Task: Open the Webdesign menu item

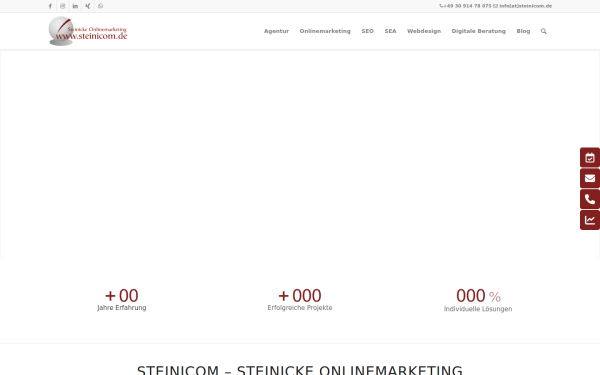Action: tap(424, 31)
